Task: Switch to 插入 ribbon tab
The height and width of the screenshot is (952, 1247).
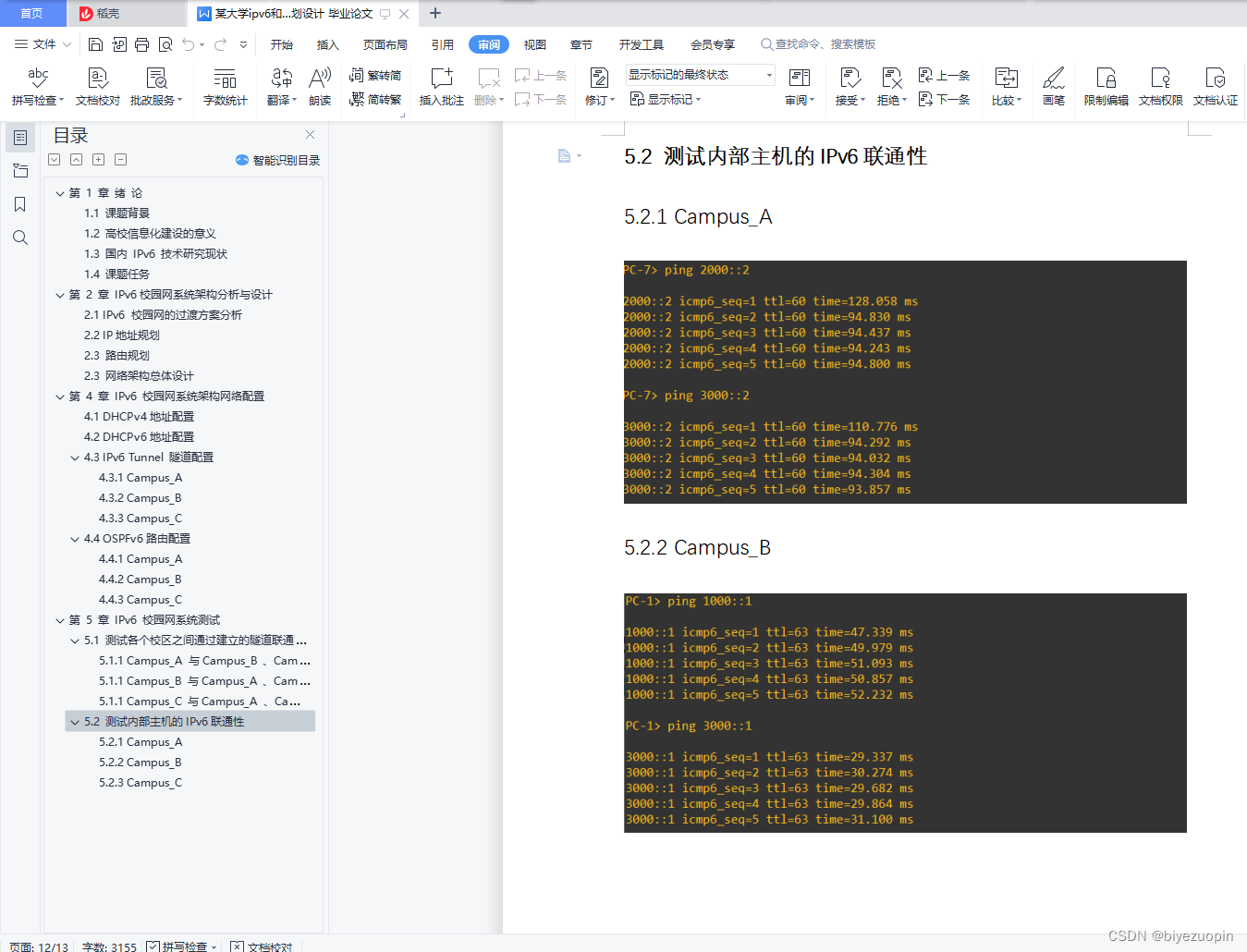Action: (328, 44)
